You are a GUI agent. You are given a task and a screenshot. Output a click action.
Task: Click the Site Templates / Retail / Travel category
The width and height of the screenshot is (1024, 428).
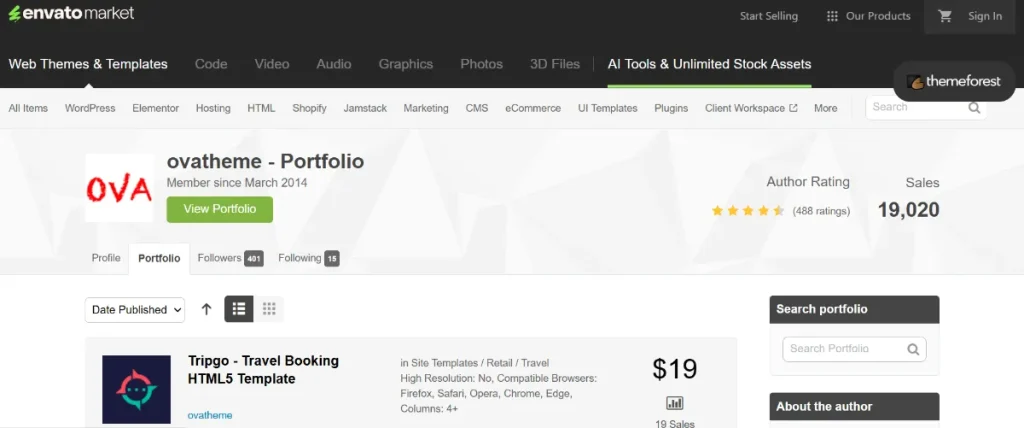(480, 363)
